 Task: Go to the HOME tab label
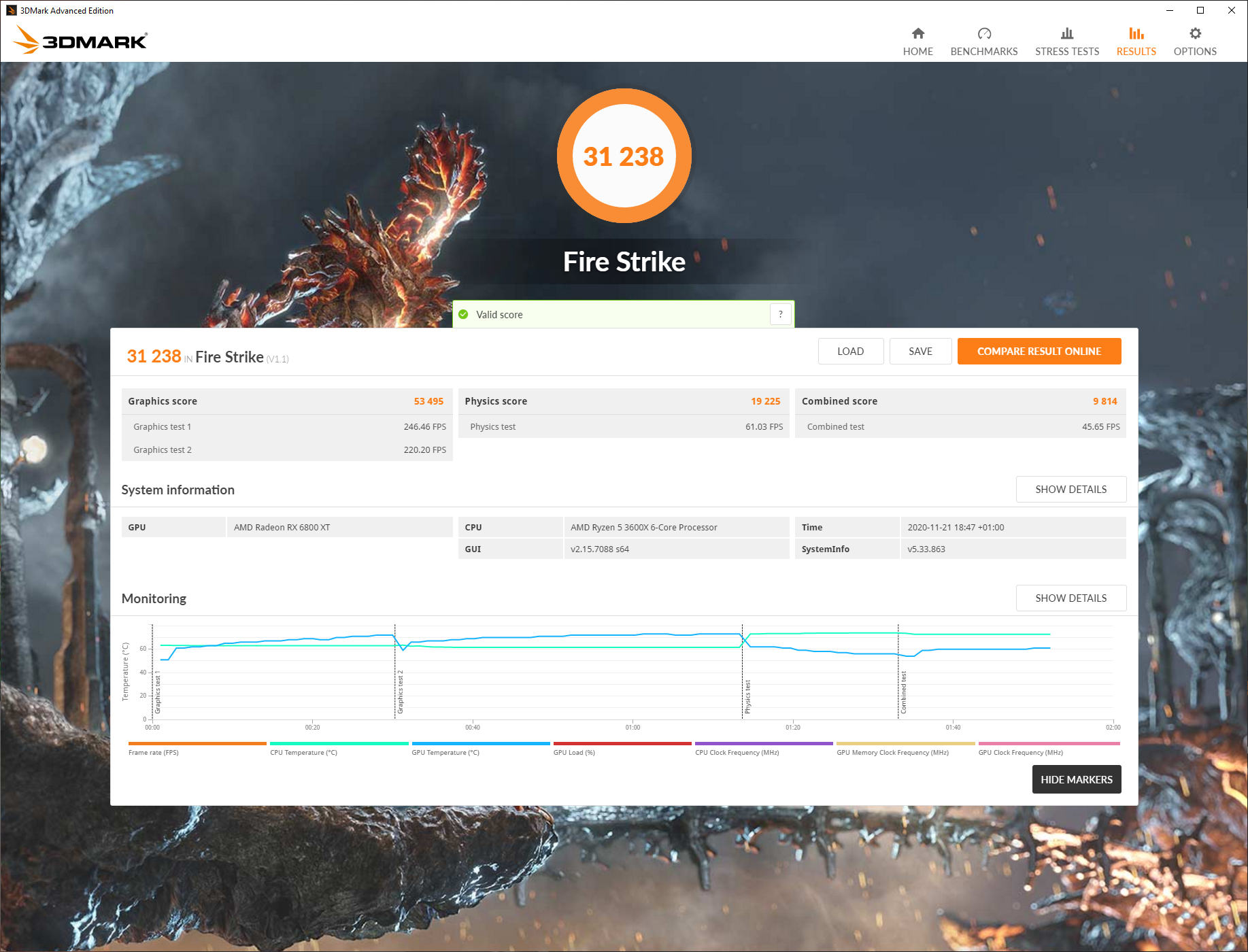pyautogui.click(x=917, y=52)
